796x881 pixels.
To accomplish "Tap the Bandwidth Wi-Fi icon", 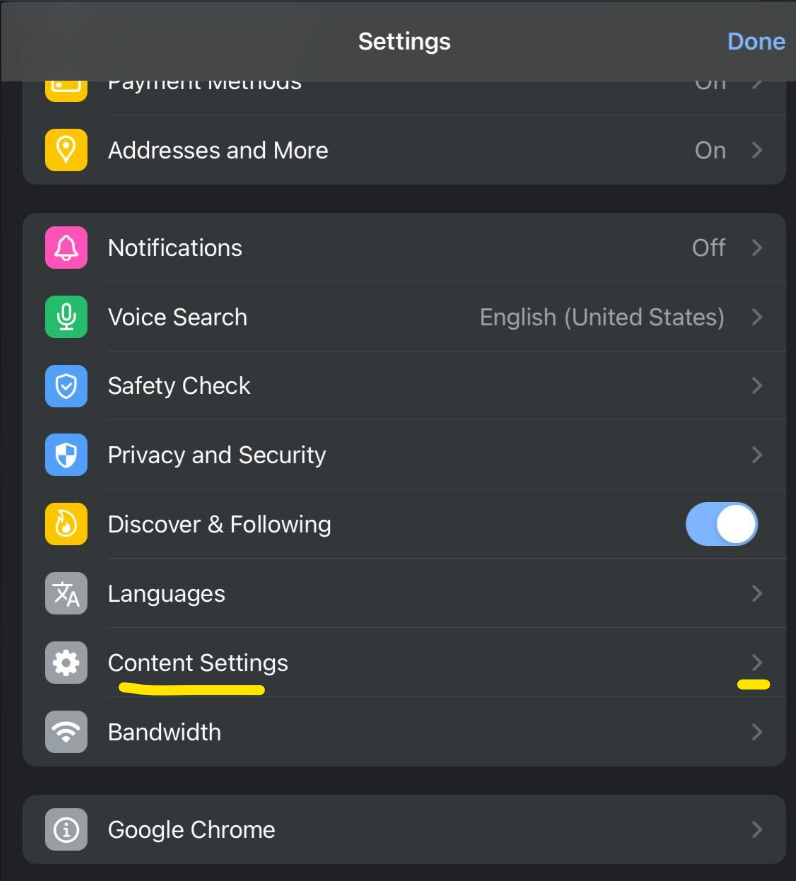I will (66, 732).
